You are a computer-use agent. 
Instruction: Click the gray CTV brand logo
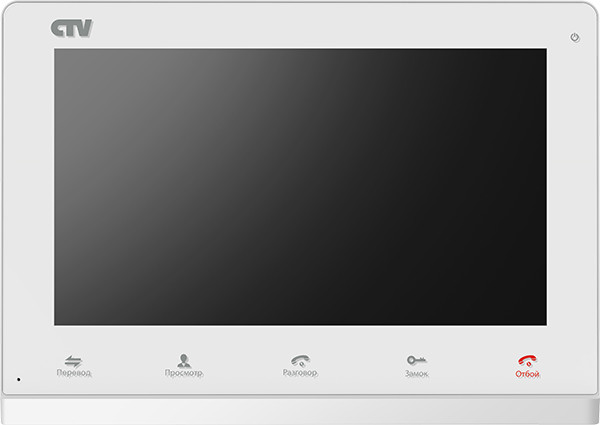point(72,28)
